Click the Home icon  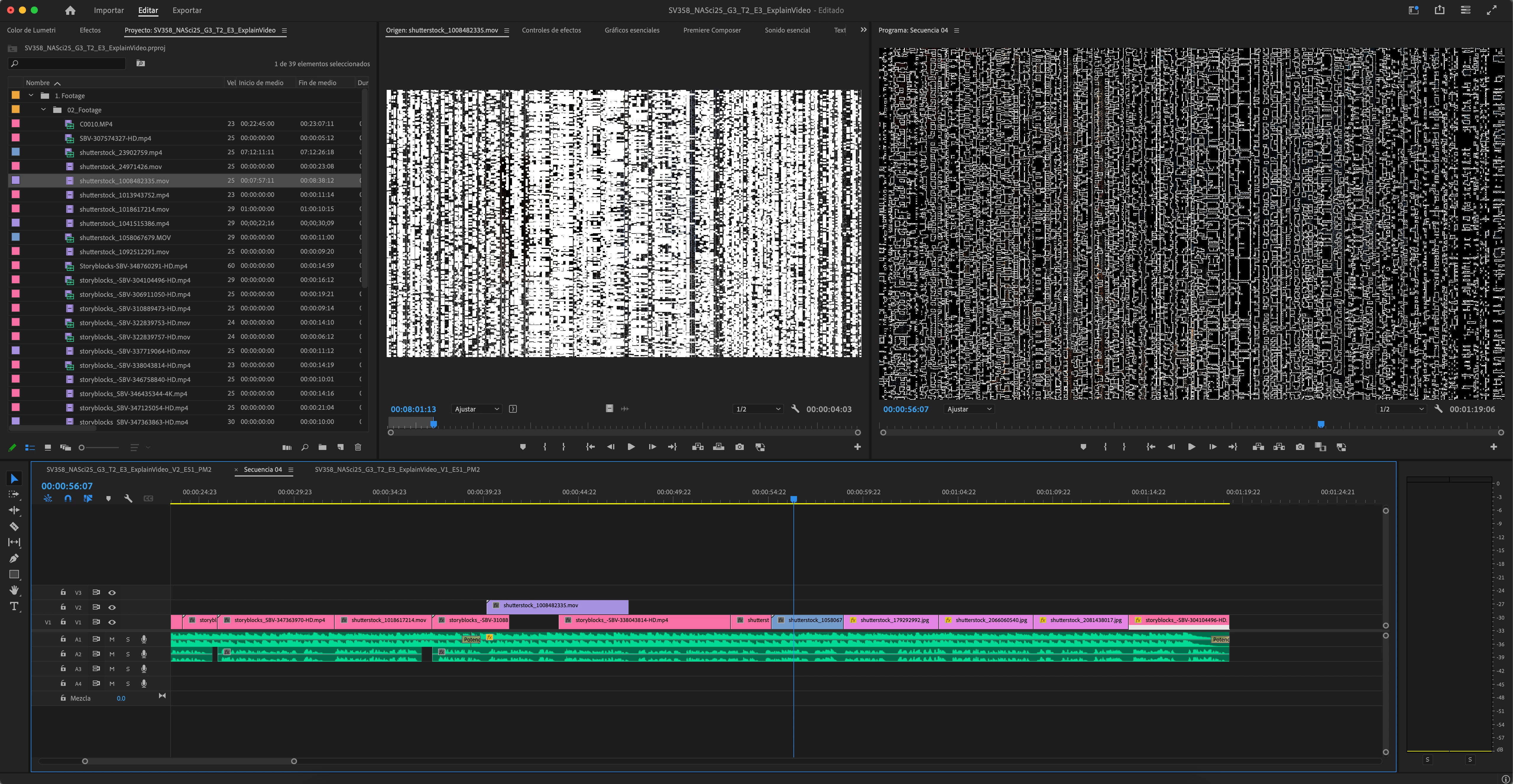70,10
